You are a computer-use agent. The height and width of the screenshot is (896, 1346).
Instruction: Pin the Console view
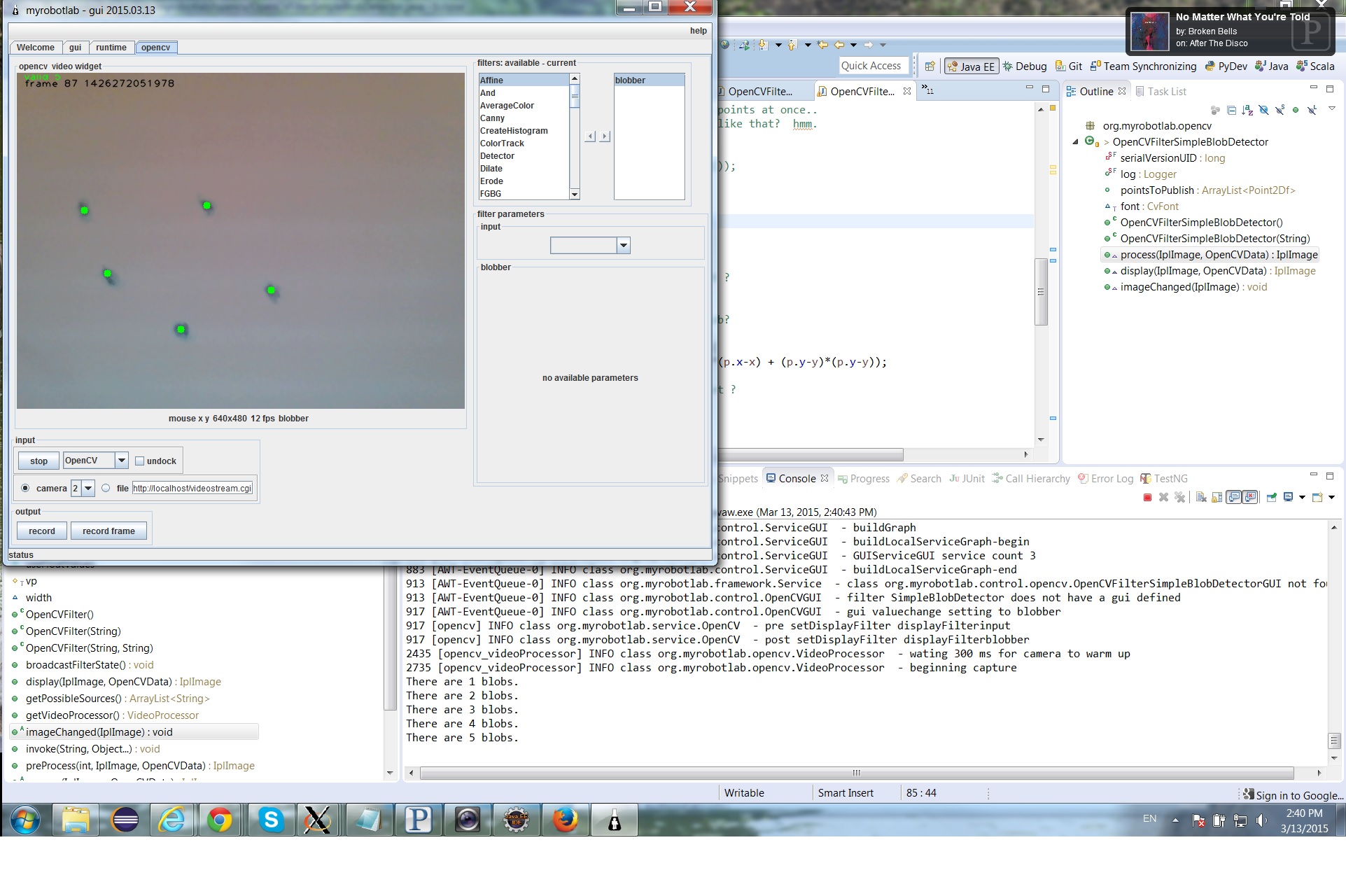point(1272,497)
